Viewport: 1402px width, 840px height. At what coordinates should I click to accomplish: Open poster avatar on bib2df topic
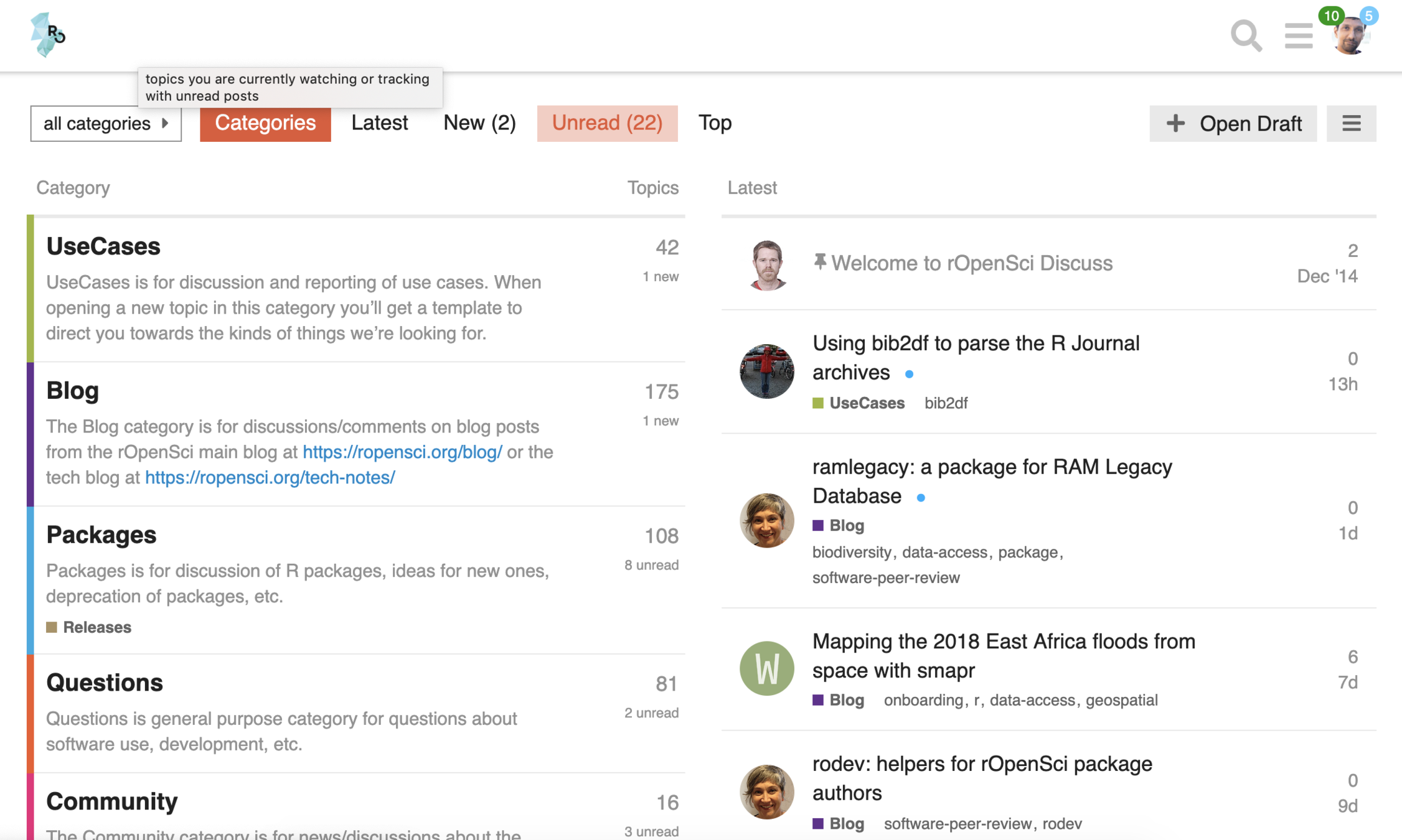click(x=767, y=371)
